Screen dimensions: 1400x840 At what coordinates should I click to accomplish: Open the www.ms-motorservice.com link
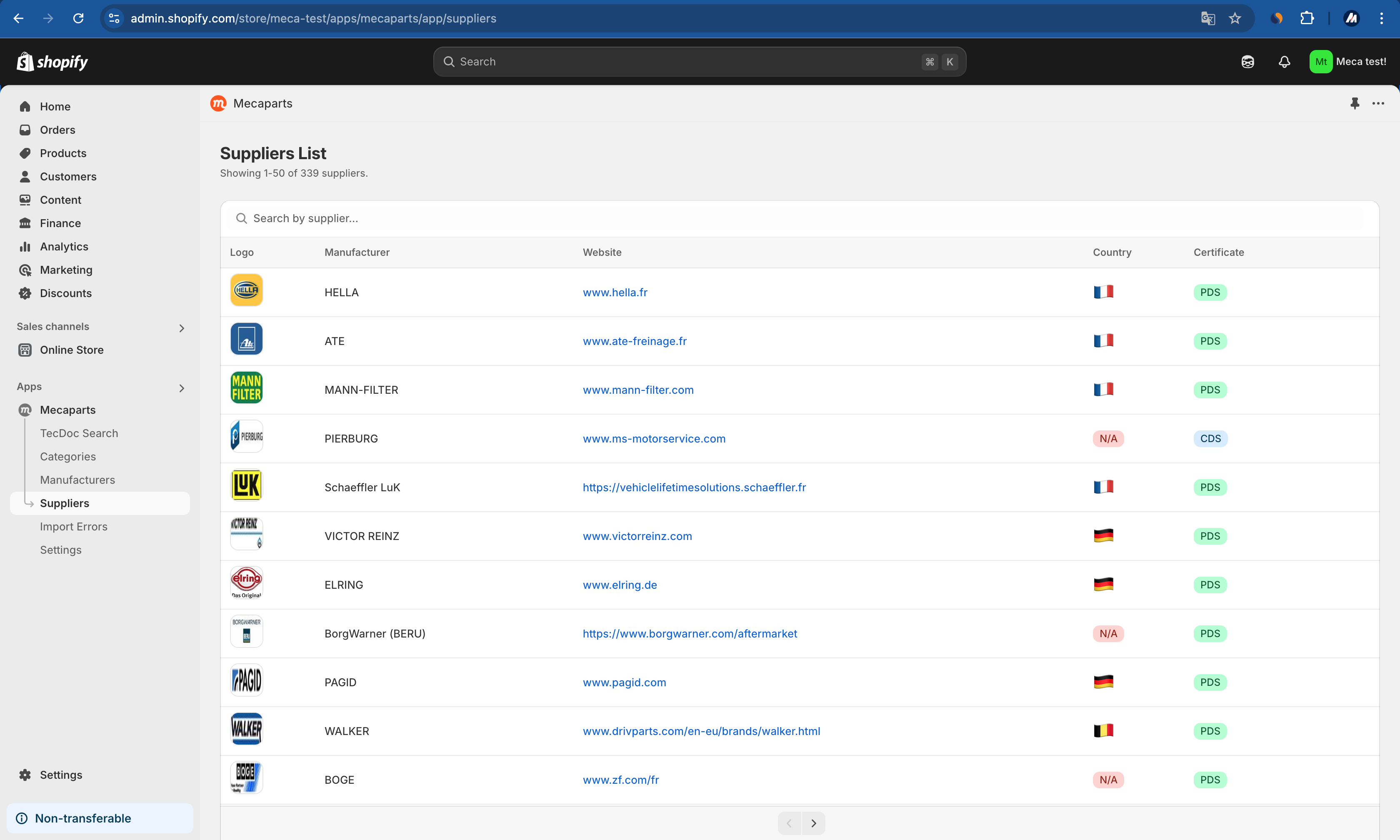click(654, 439)
